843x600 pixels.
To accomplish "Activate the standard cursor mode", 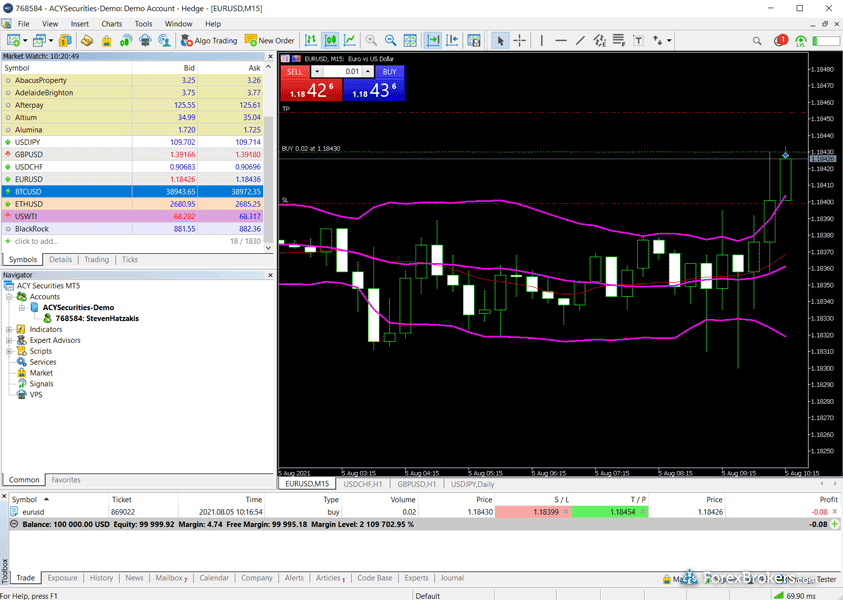I will pos(500,40).
